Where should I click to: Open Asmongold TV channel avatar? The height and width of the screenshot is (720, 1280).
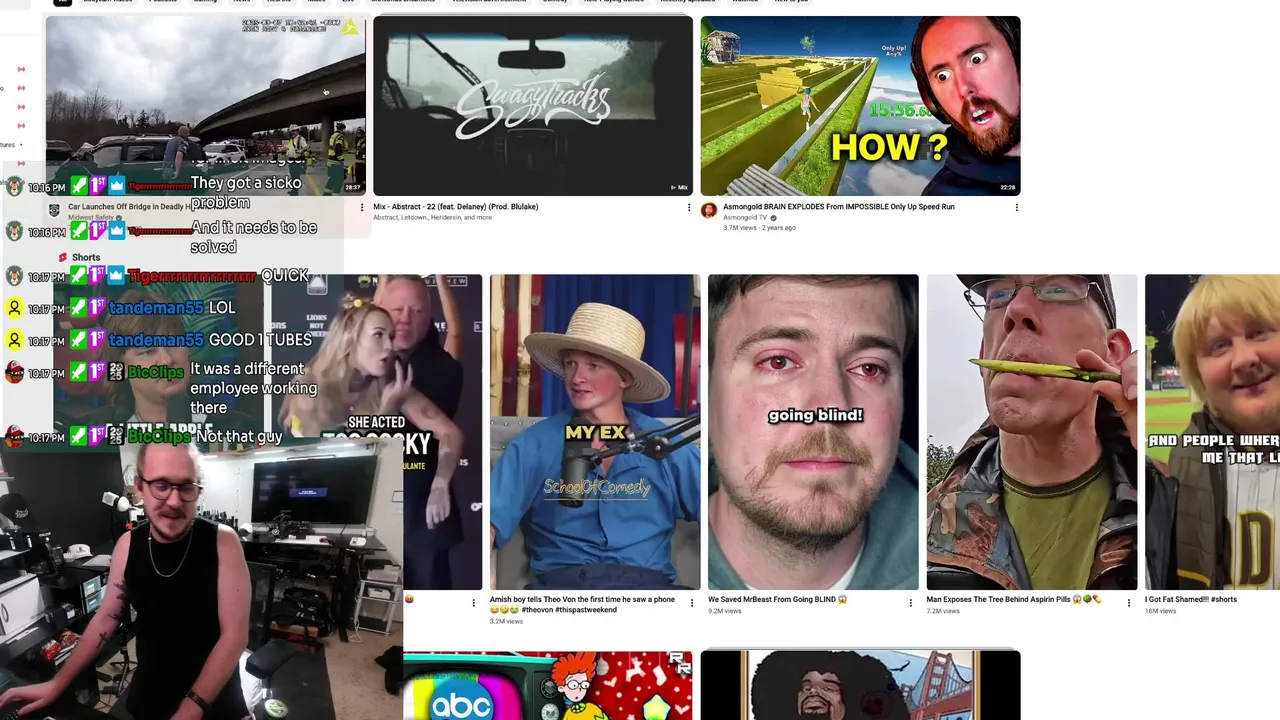point(709,210)
